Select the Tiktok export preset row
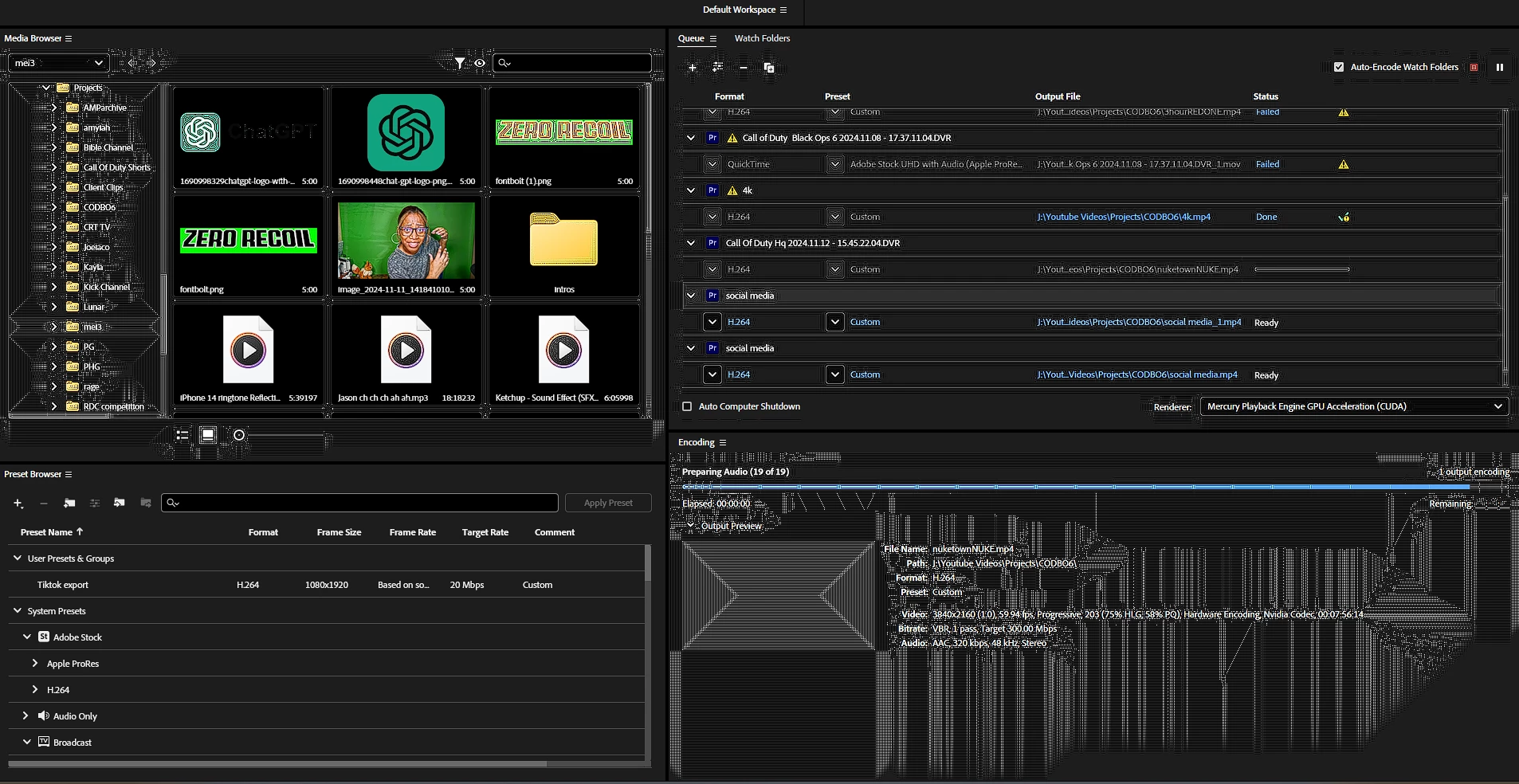Viewport: 1519px width, 784px height. [326, 585]
